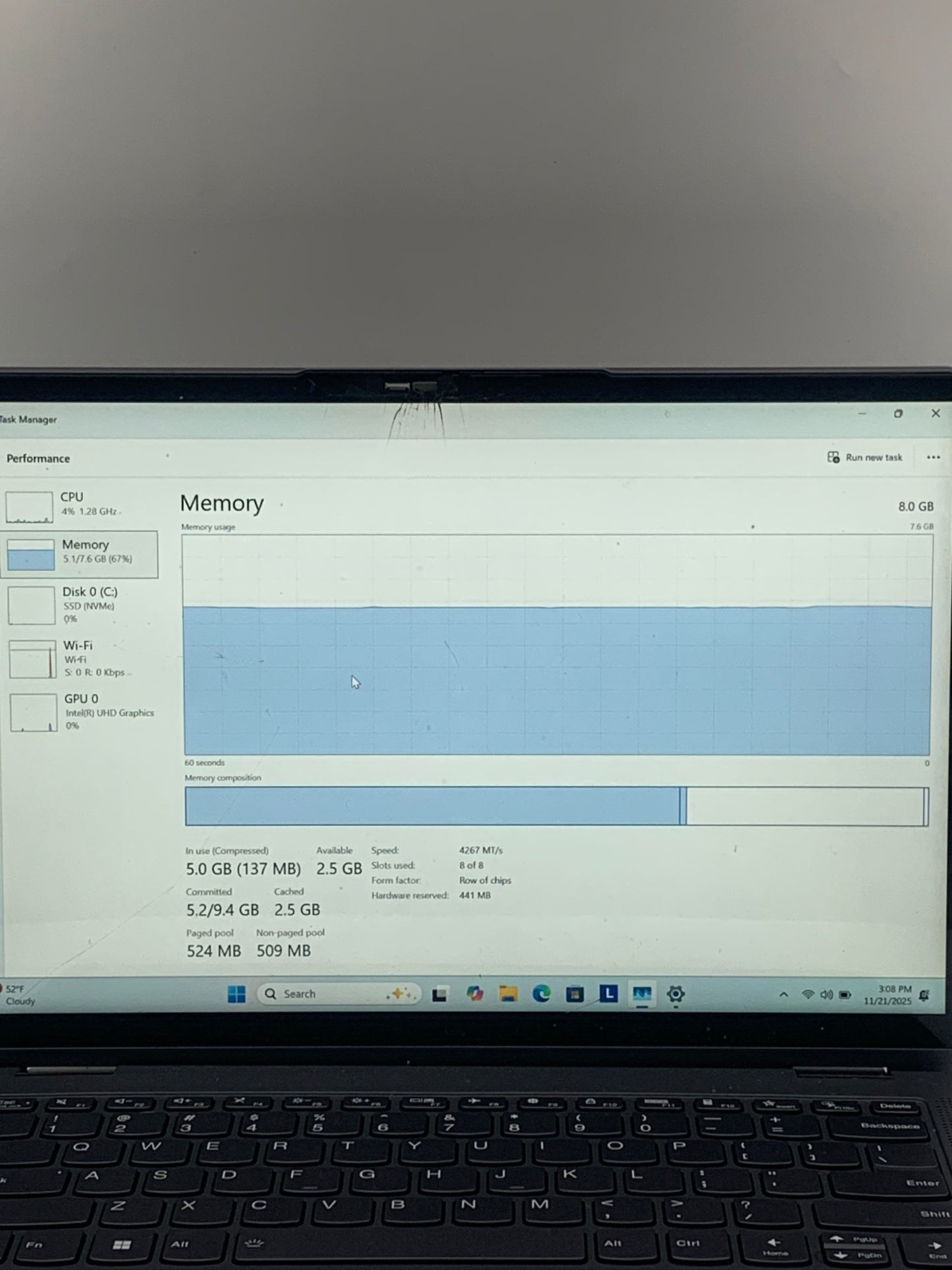Open the three-dots more options menu
The image size is (952, 1270).
[x=933, y=457]
